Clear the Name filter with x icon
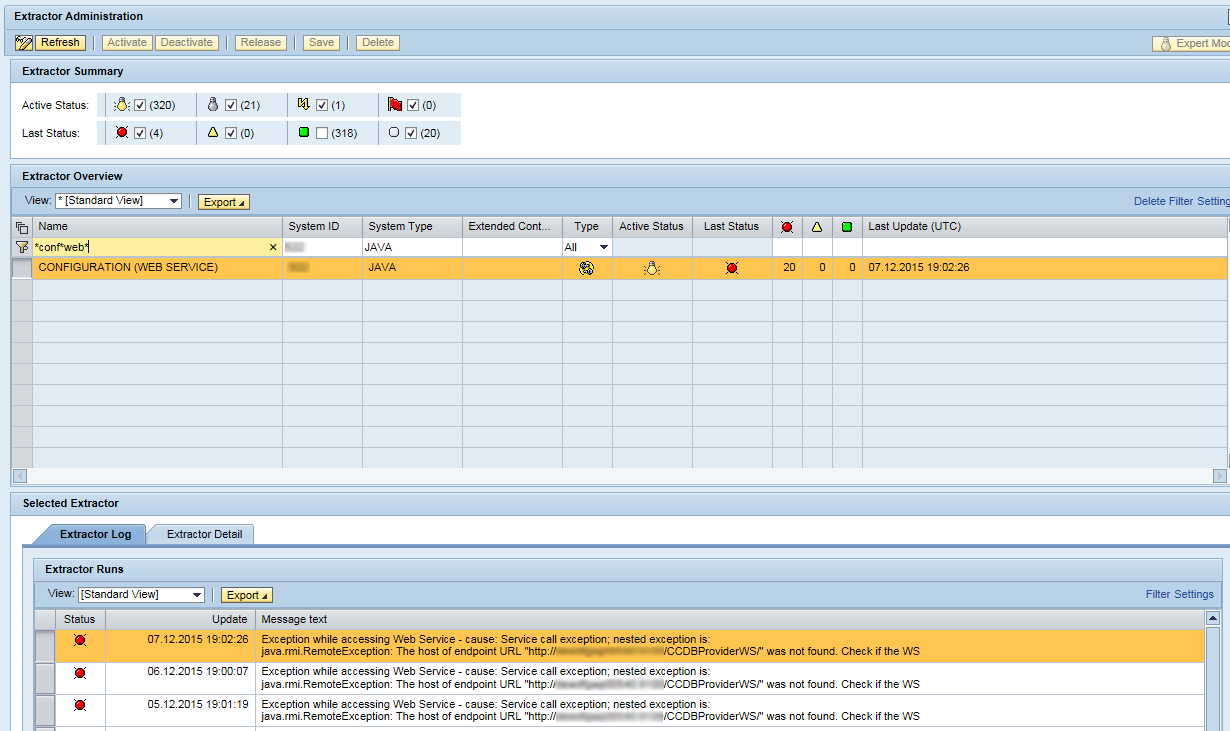This screenshot has height=731, width=1230. point(273,247)
